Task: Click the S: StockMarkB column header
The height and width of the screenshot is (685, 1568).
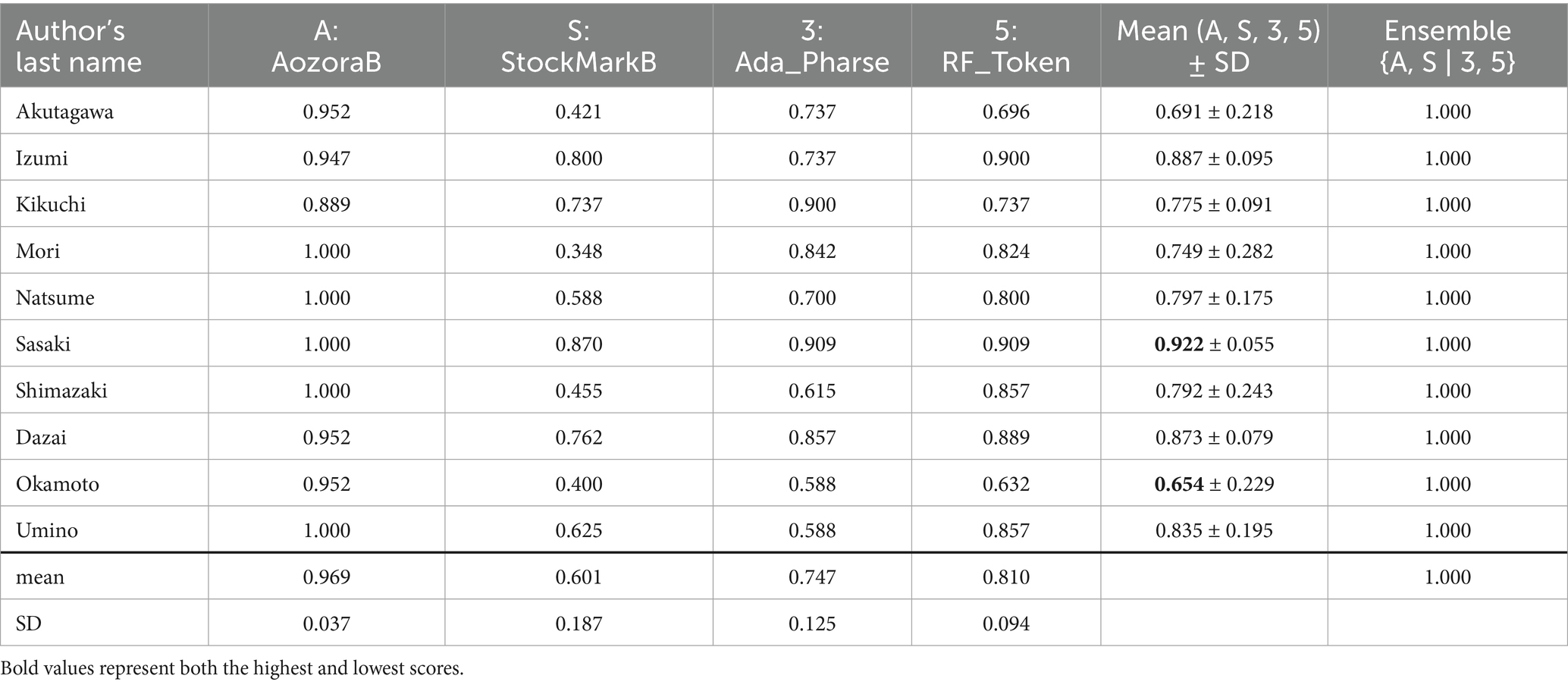Action: pos(579,46)
